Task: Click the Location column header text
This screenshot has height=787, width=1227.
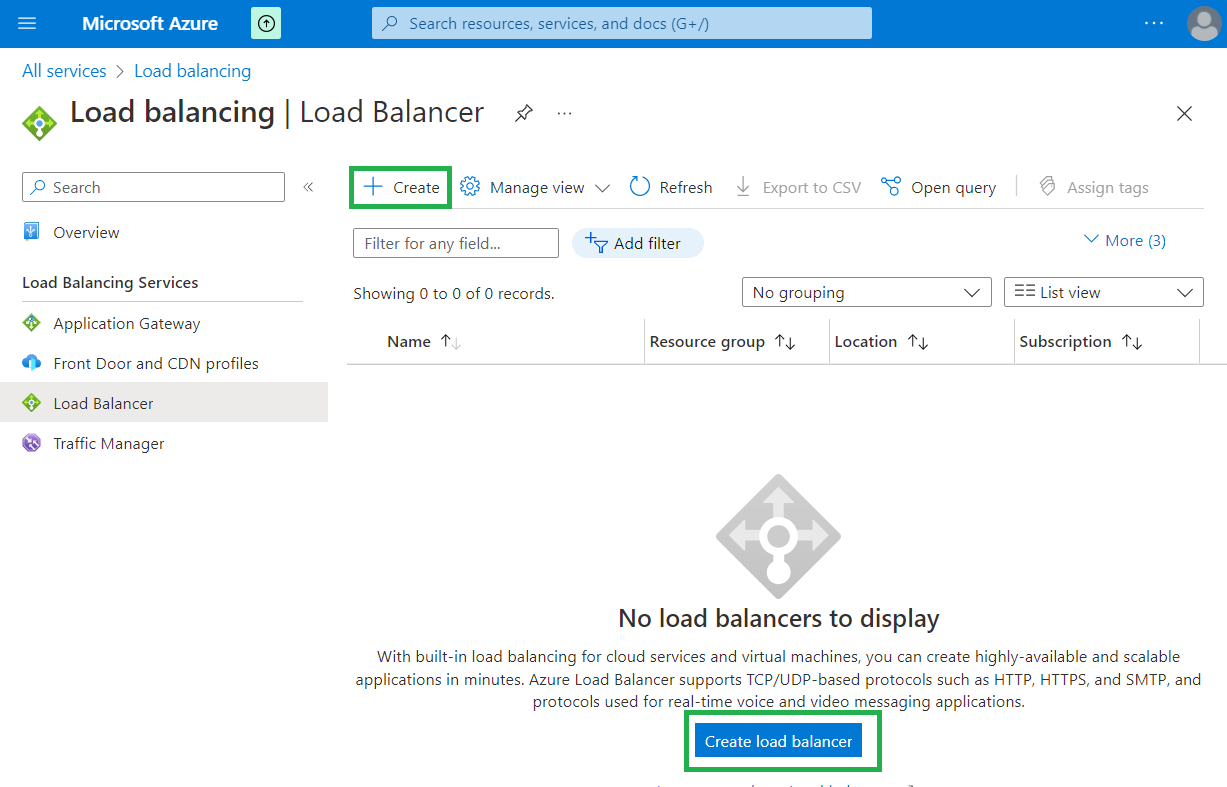Action: pyautogui.click(x=866, y=342)
